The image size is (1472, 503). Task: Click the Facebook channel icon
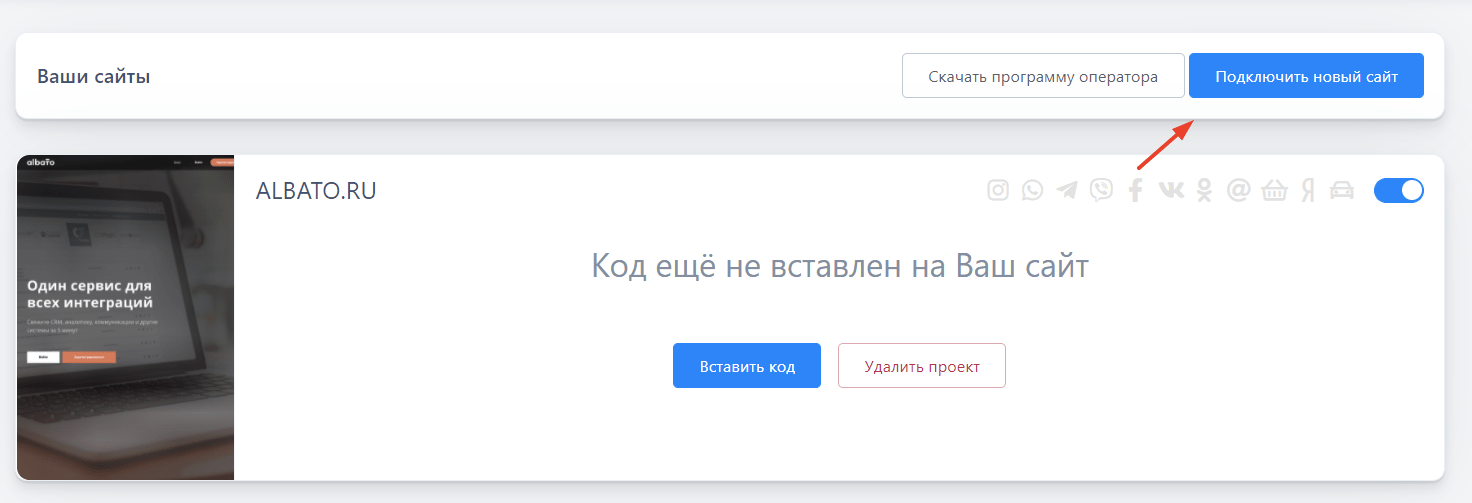1135,190
